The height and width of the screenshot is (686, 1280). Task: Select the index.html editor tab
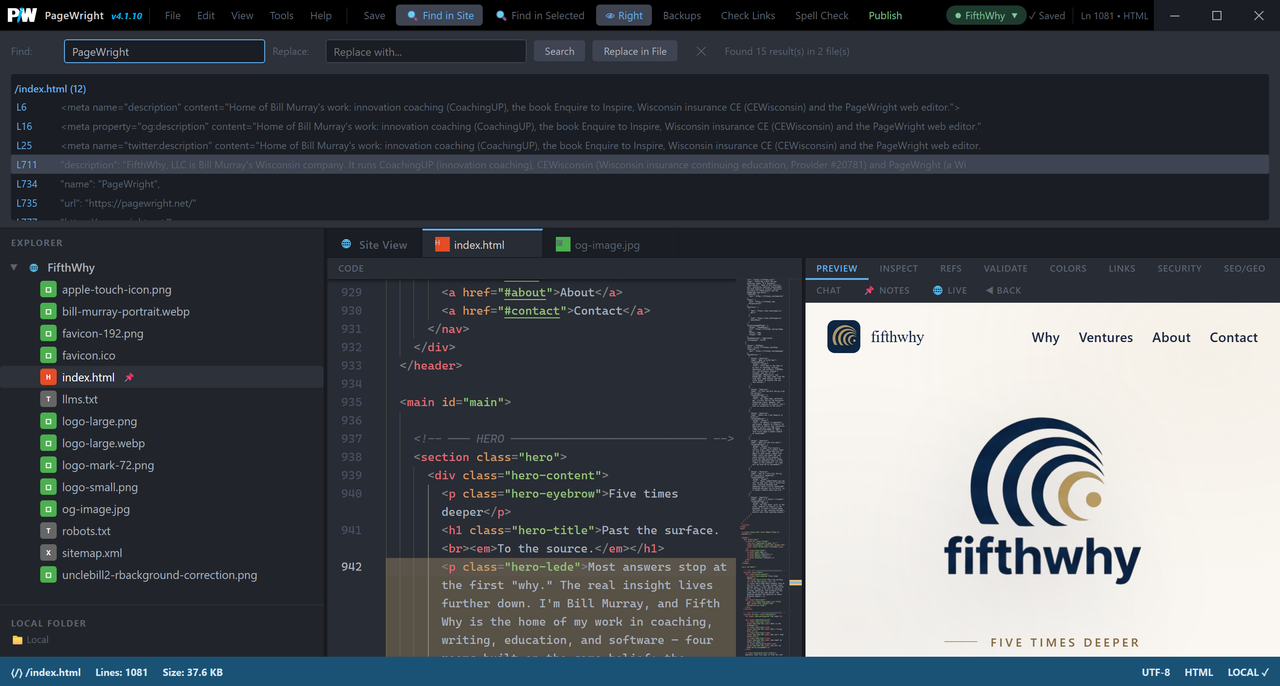pyautogui.click(x=482, y=244)
